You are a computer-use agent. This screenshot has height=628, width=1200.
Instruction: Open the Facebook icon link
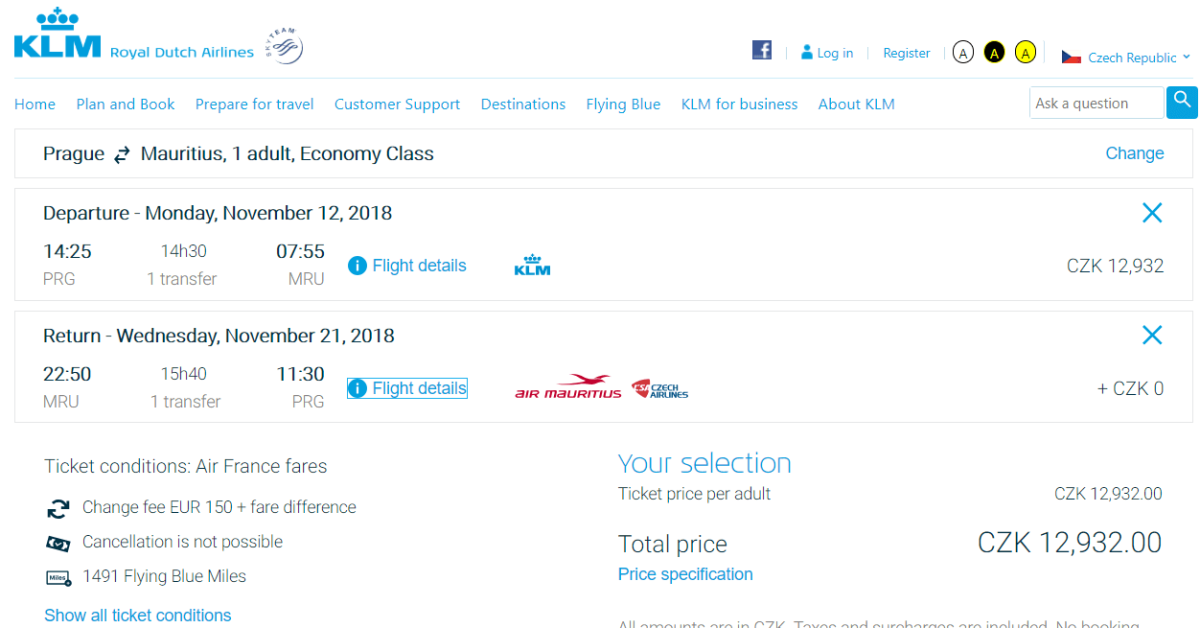coord(762,51)
